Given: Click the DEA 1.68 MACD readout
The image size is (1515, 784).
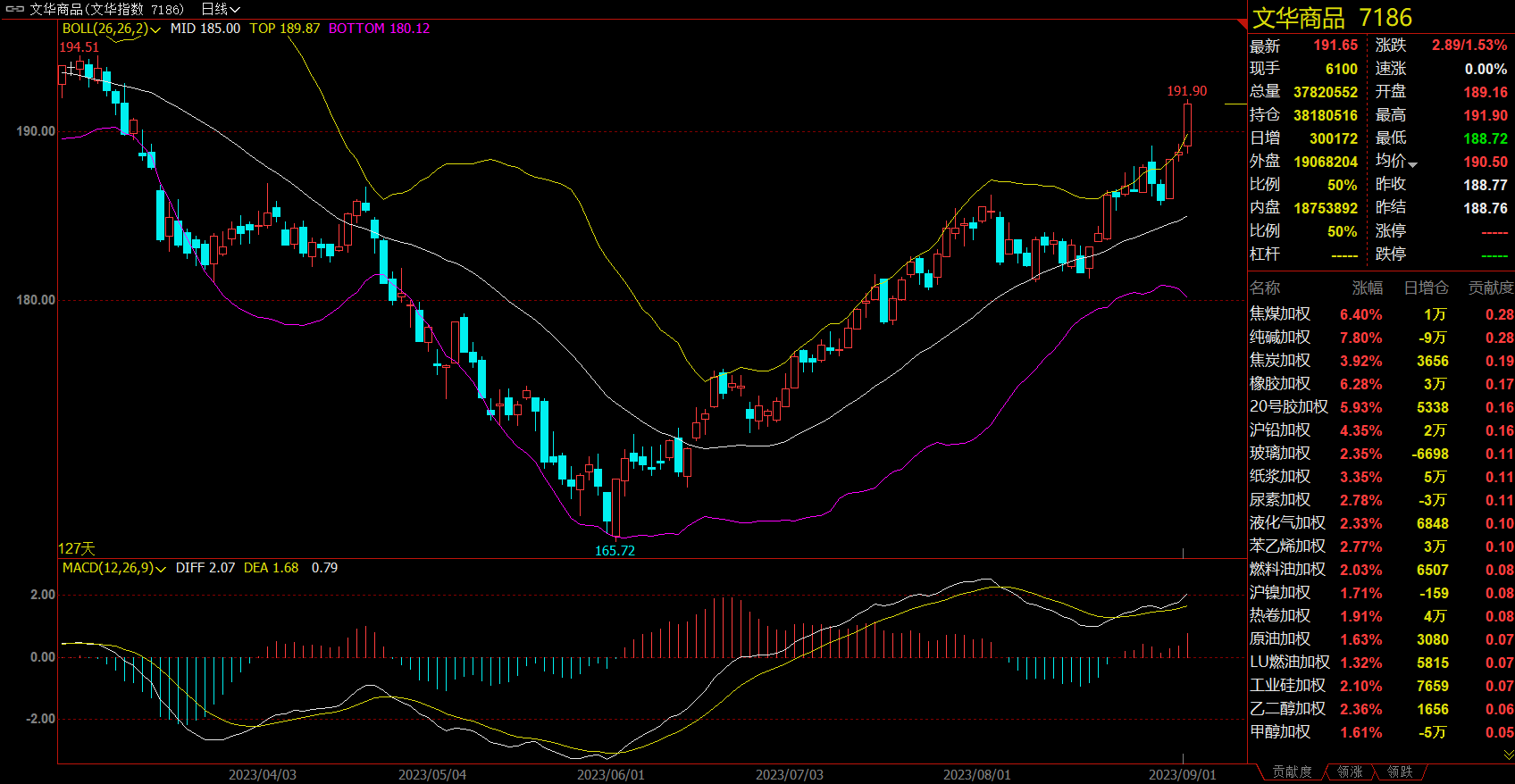Looking at the screenshot, I should [x=272, y=568].
